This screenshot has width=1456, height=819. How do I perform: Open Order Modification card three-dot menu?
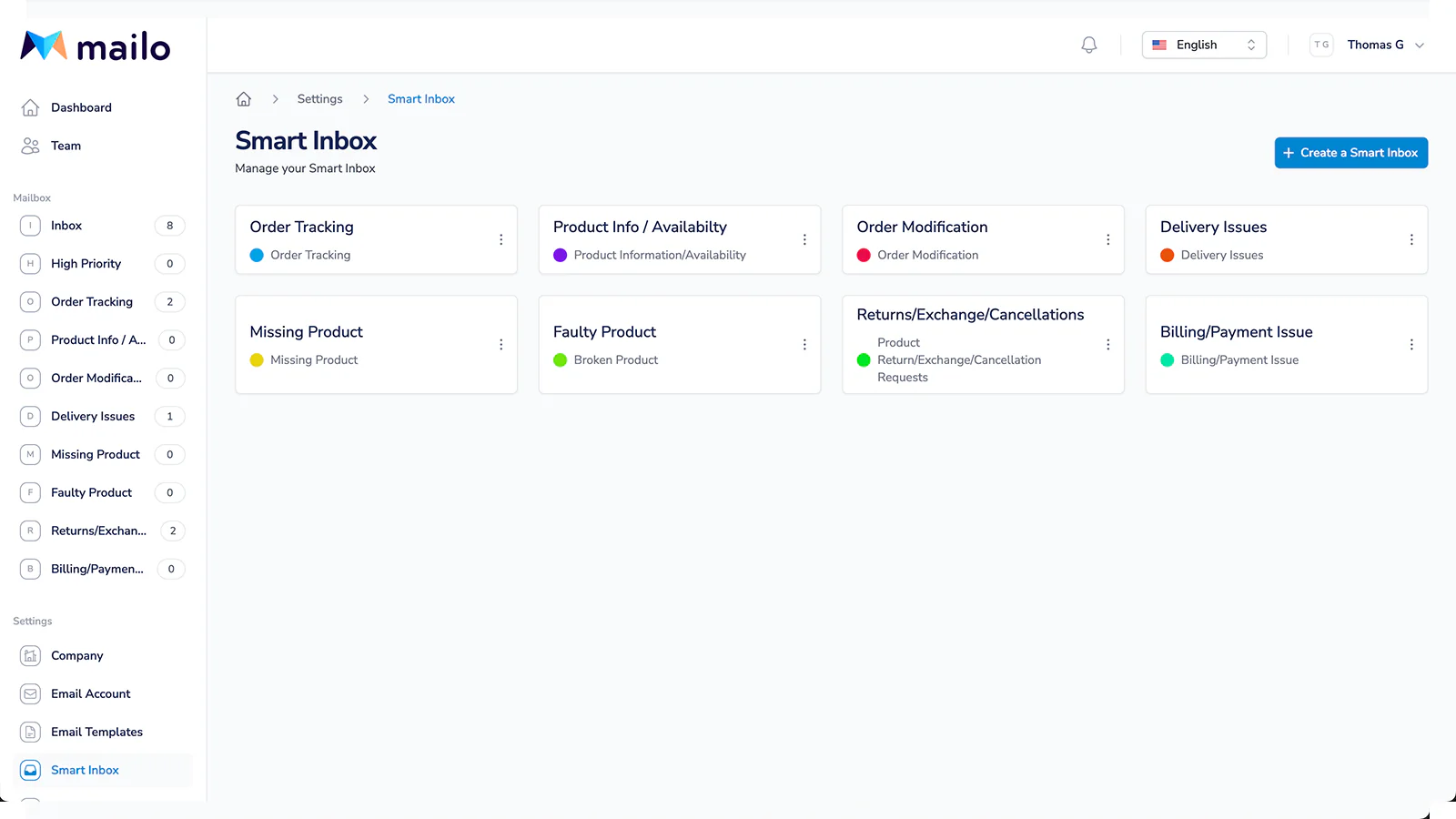pos(1107,239)
